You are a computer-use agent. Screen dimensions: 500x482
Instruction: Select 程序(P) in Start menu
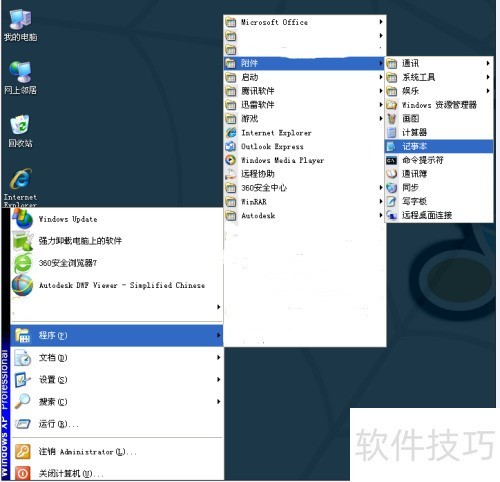point(117,335)
